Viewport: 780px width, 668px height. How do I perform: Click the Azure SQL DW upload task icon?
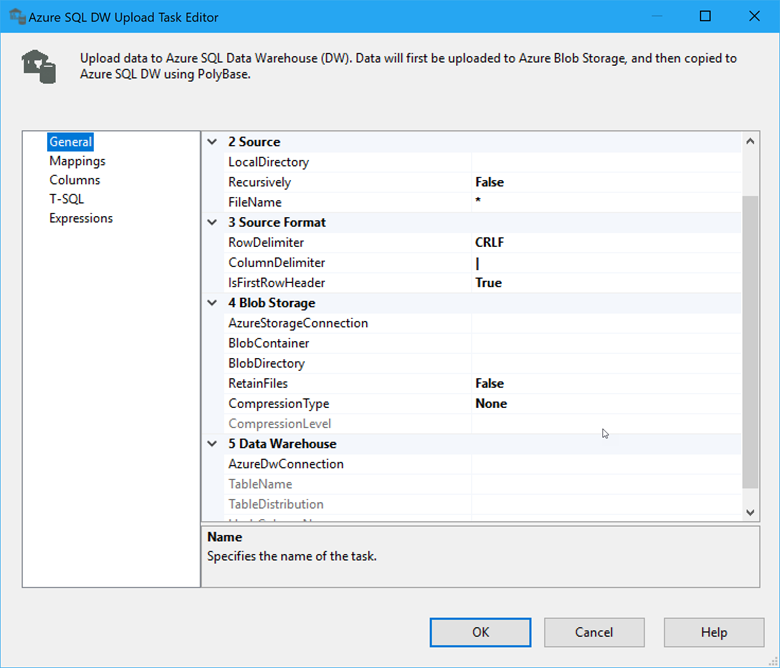click(39, 66)
